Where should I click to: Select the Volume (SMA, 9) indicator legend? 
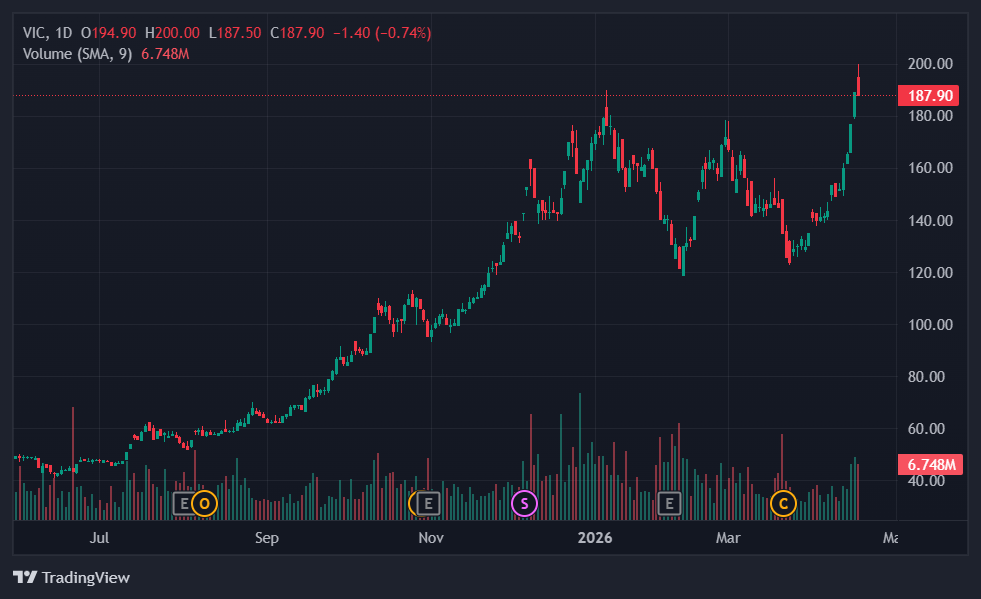coord(77,53)
